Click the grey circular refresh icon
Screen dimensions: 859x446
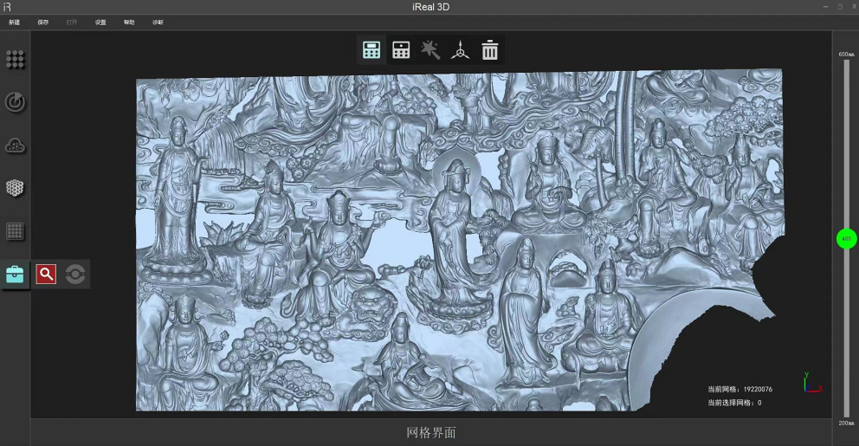[x=75, y=274]
